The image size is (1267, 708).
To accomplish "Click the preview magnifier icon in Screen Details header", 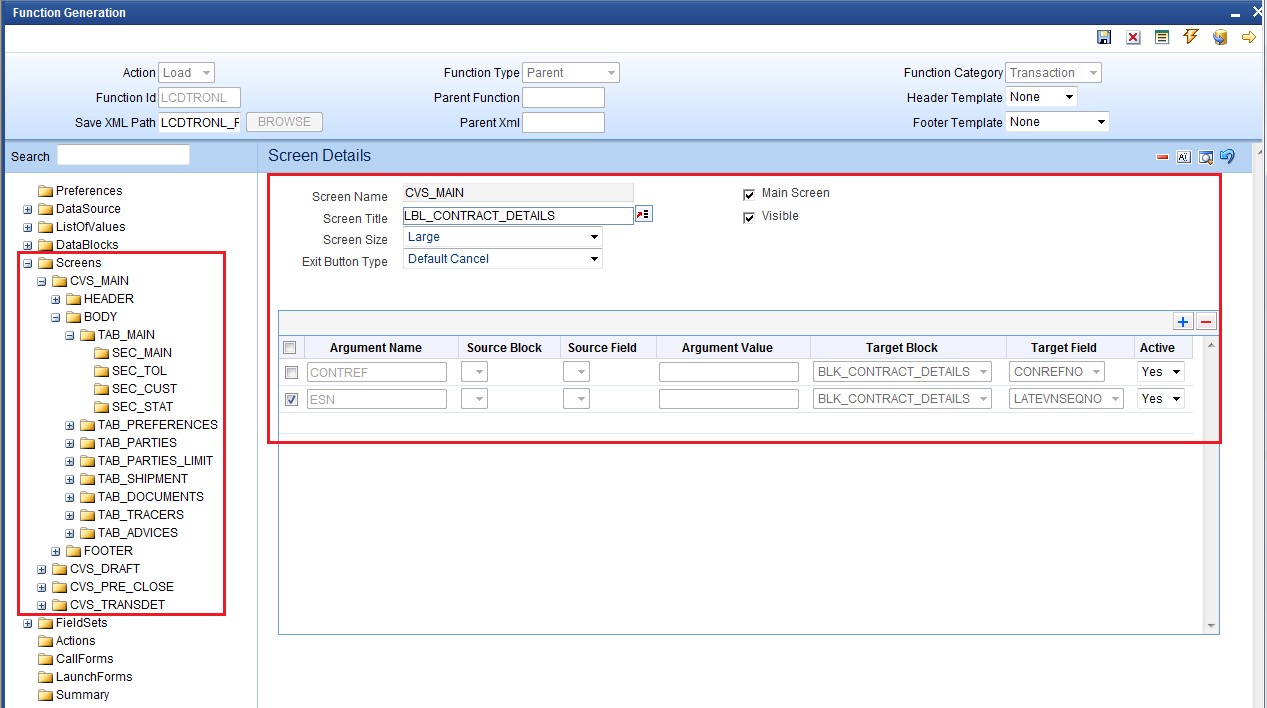I will click(x=1206, y=157).
